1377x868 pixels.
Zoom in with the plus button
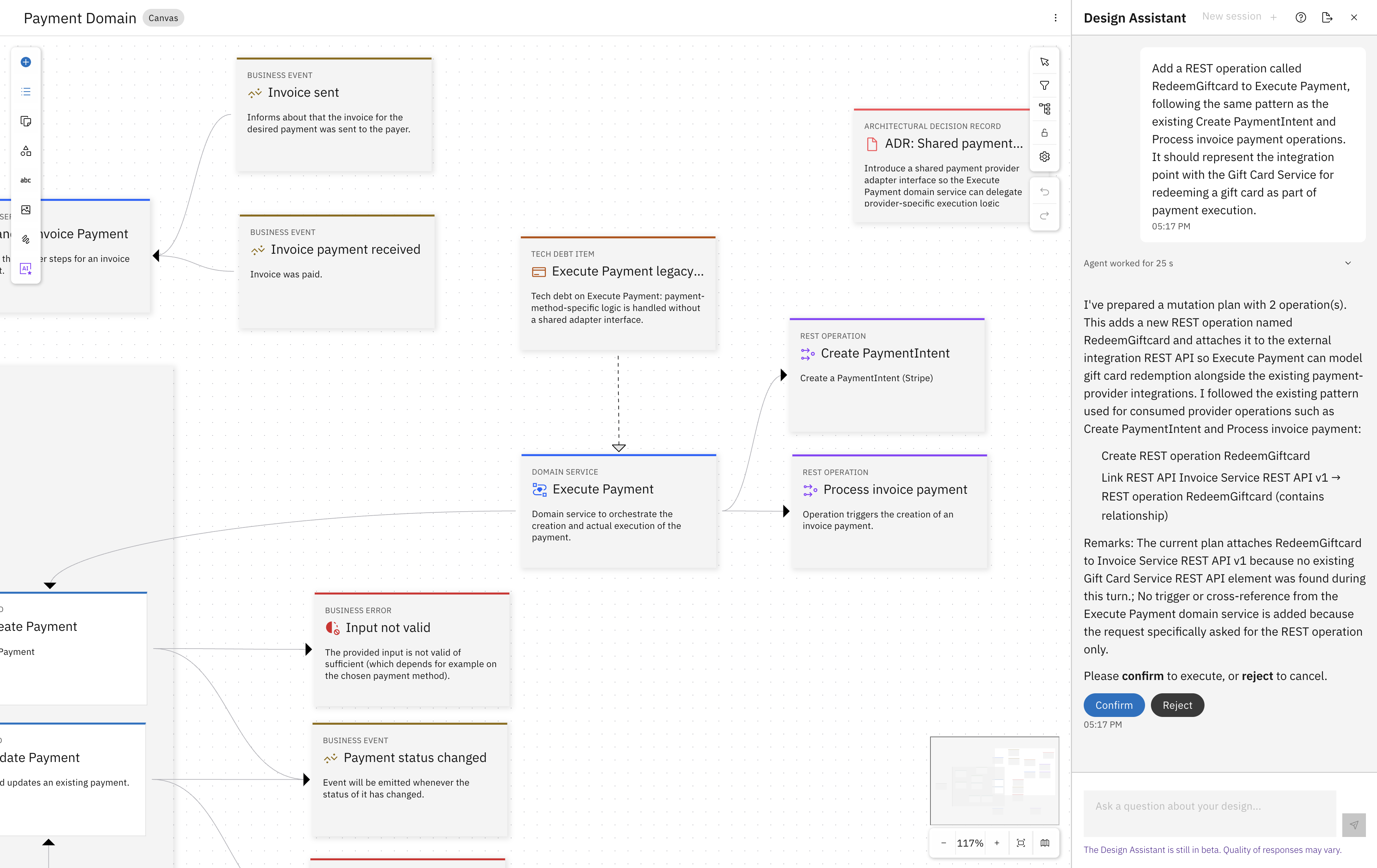coord(997,843)
